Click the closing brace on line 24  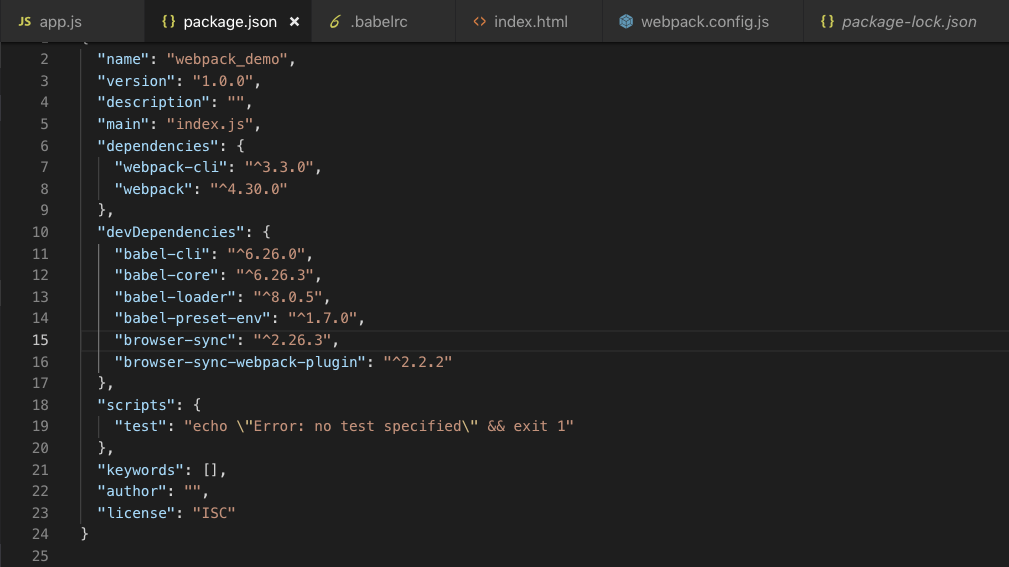84,534
